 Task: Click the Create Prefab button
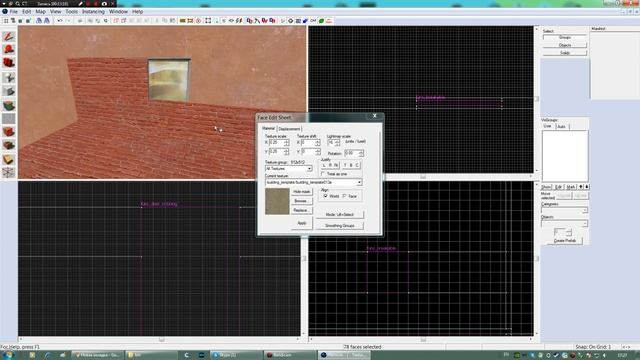point(565,241)
